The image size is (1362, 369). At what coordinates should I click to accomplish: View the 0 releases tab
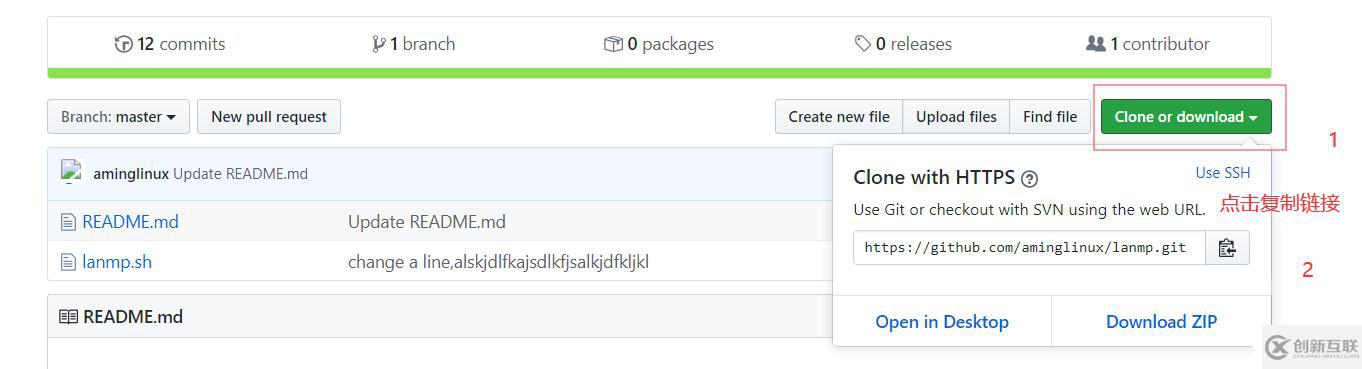tap(903, 44)
